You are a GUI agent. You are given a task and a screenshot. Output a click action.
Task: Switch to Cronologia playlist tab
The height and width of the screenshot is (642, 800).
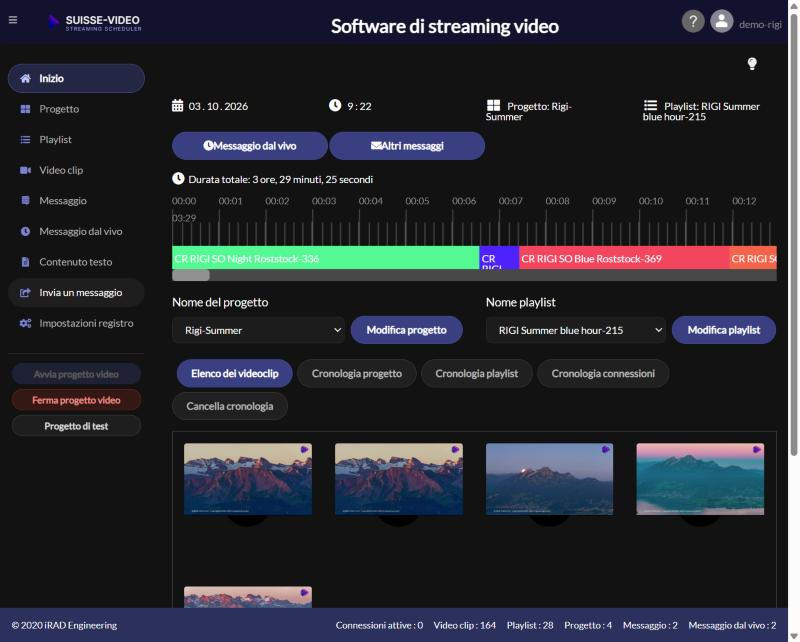477,374
